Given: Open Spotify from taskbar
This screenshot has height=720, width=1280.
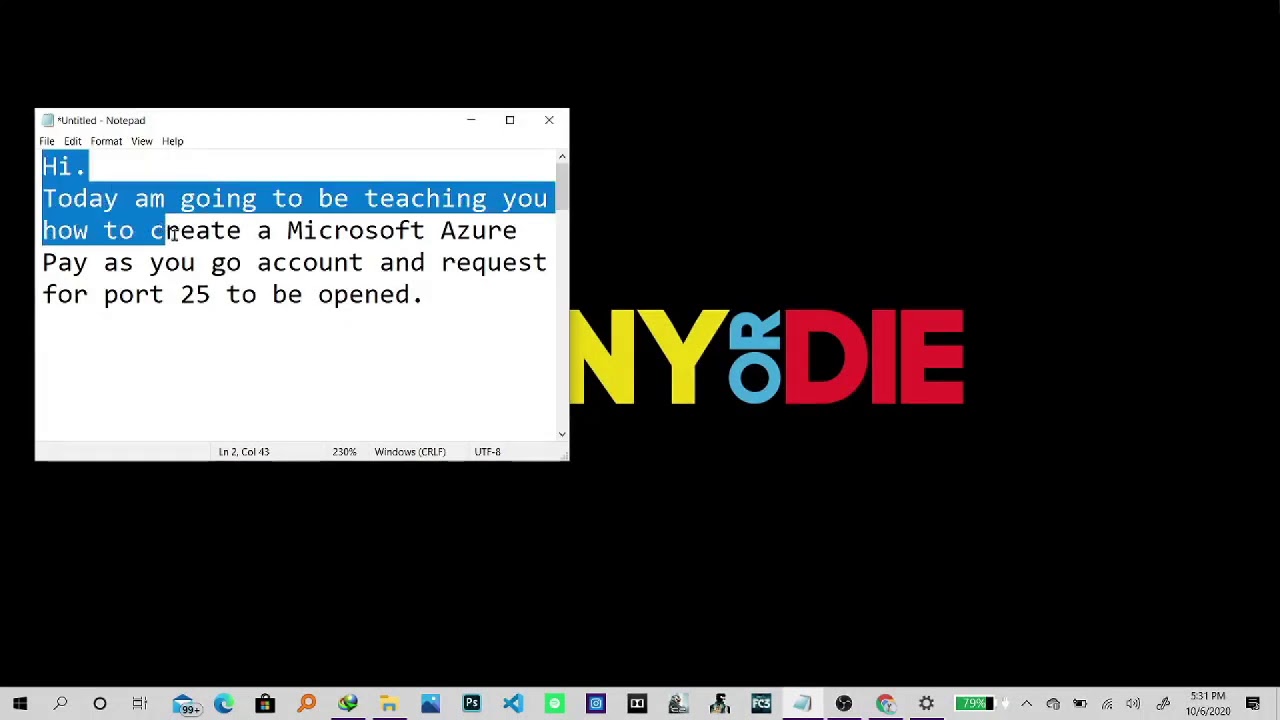Looking at the screenshot, I should click(x=554, y=704).
